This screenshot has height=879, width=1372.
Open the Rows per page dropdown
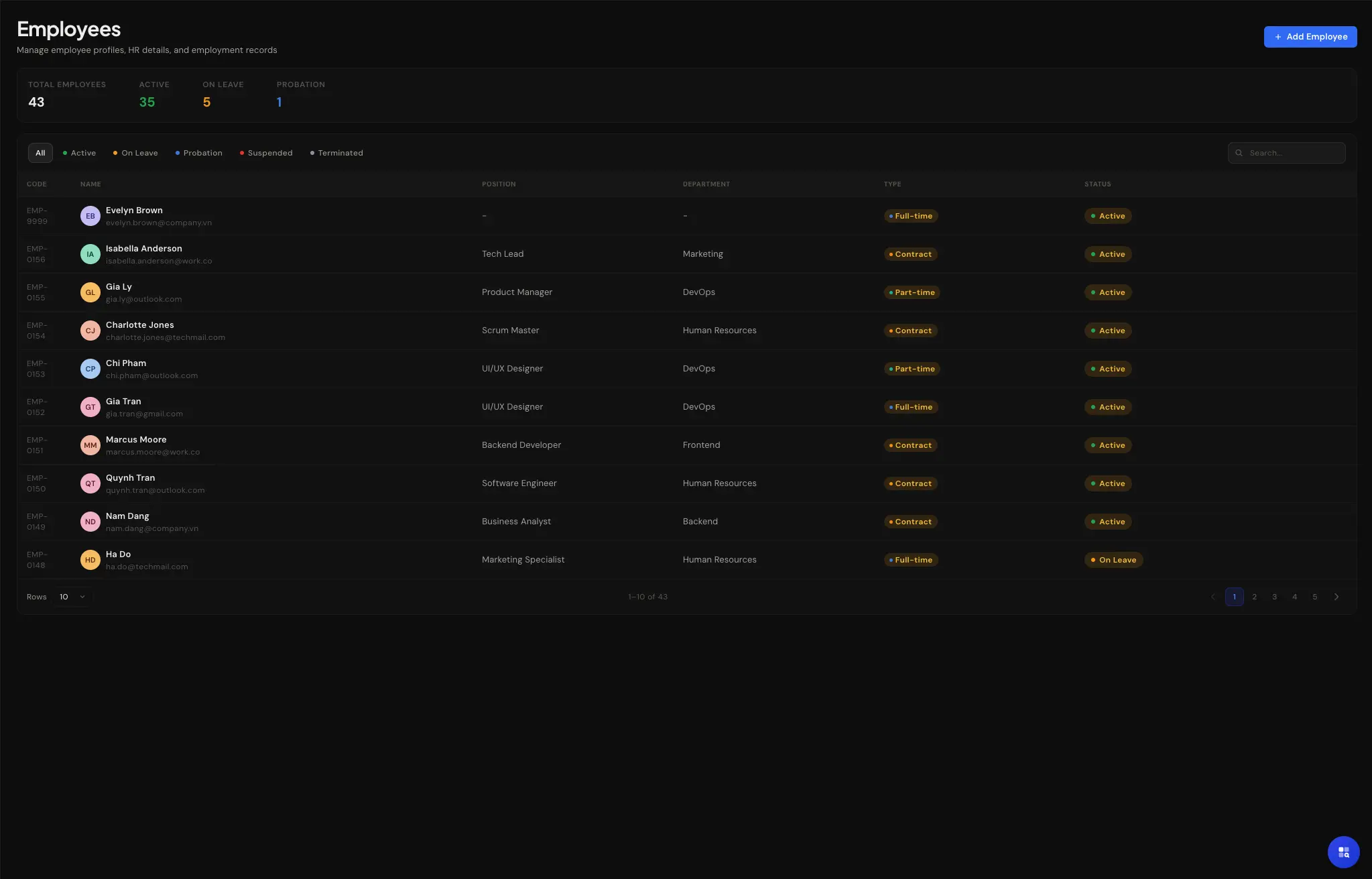[x=72, y=597]
